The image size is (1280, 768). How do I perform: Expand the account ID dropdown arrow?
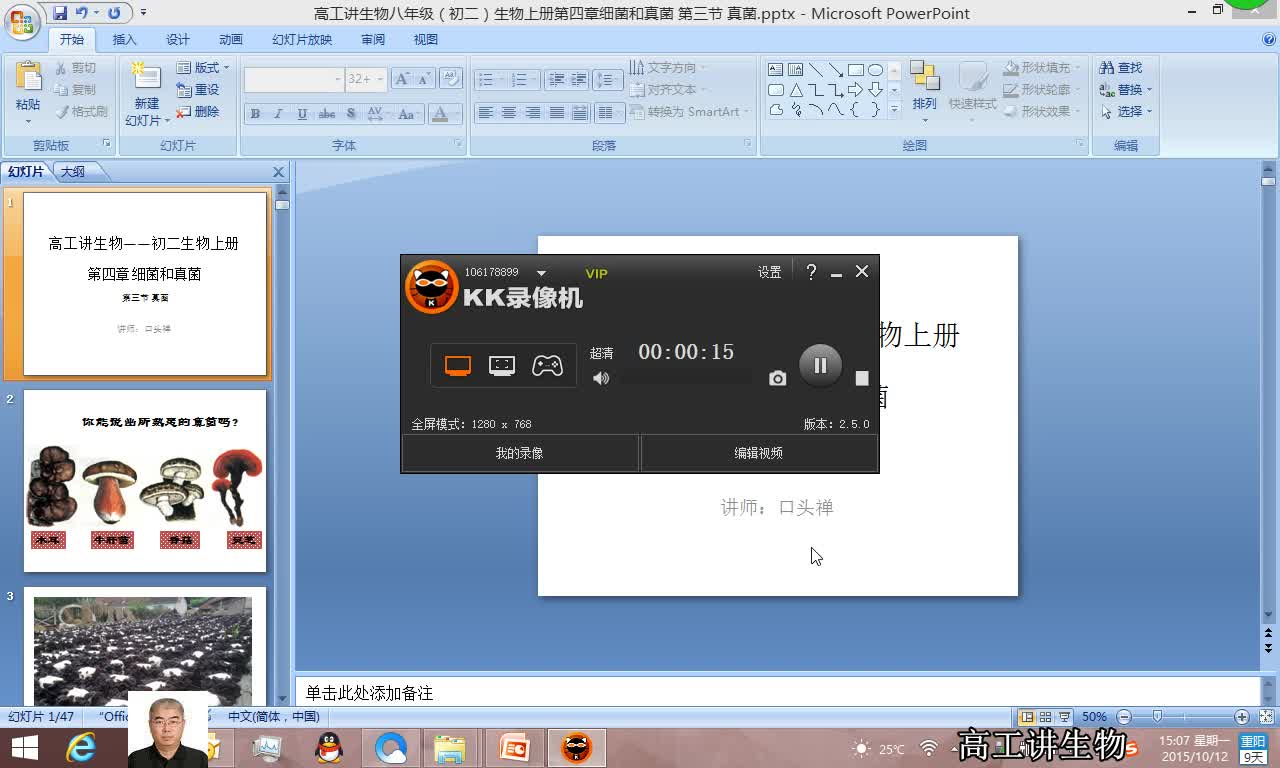(x=541, y=273)
